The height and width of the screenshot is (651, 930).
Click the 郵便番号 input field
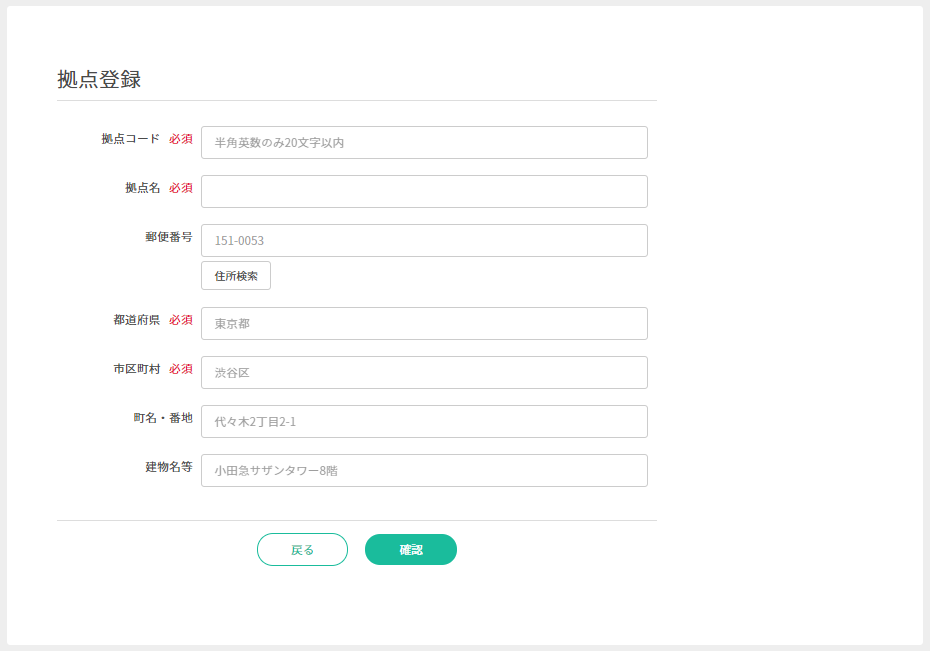coord(424,241)
